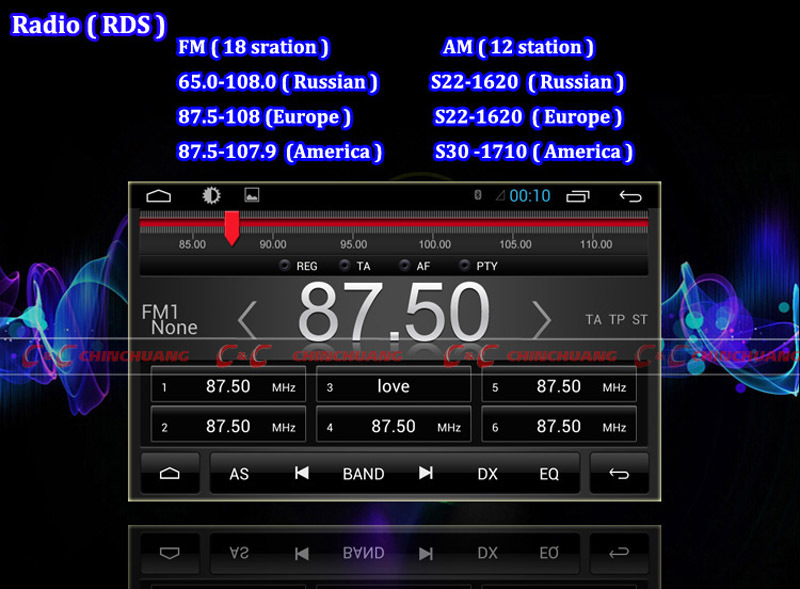This screenshot has width=800, height=589.
Task: Open the brightness settings sun icon
Action: pyautogui.click(x=212, y=196)
